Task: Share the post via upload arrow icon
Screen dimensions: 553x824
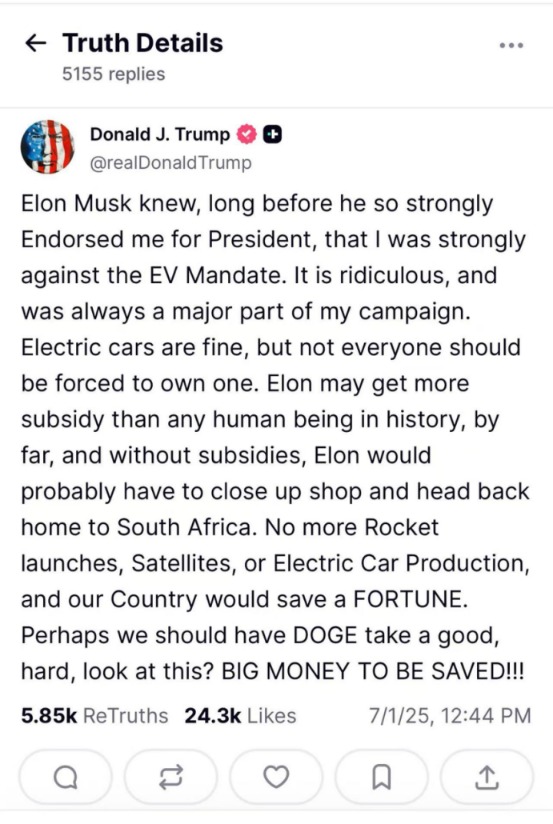Action: click(486, 777)
